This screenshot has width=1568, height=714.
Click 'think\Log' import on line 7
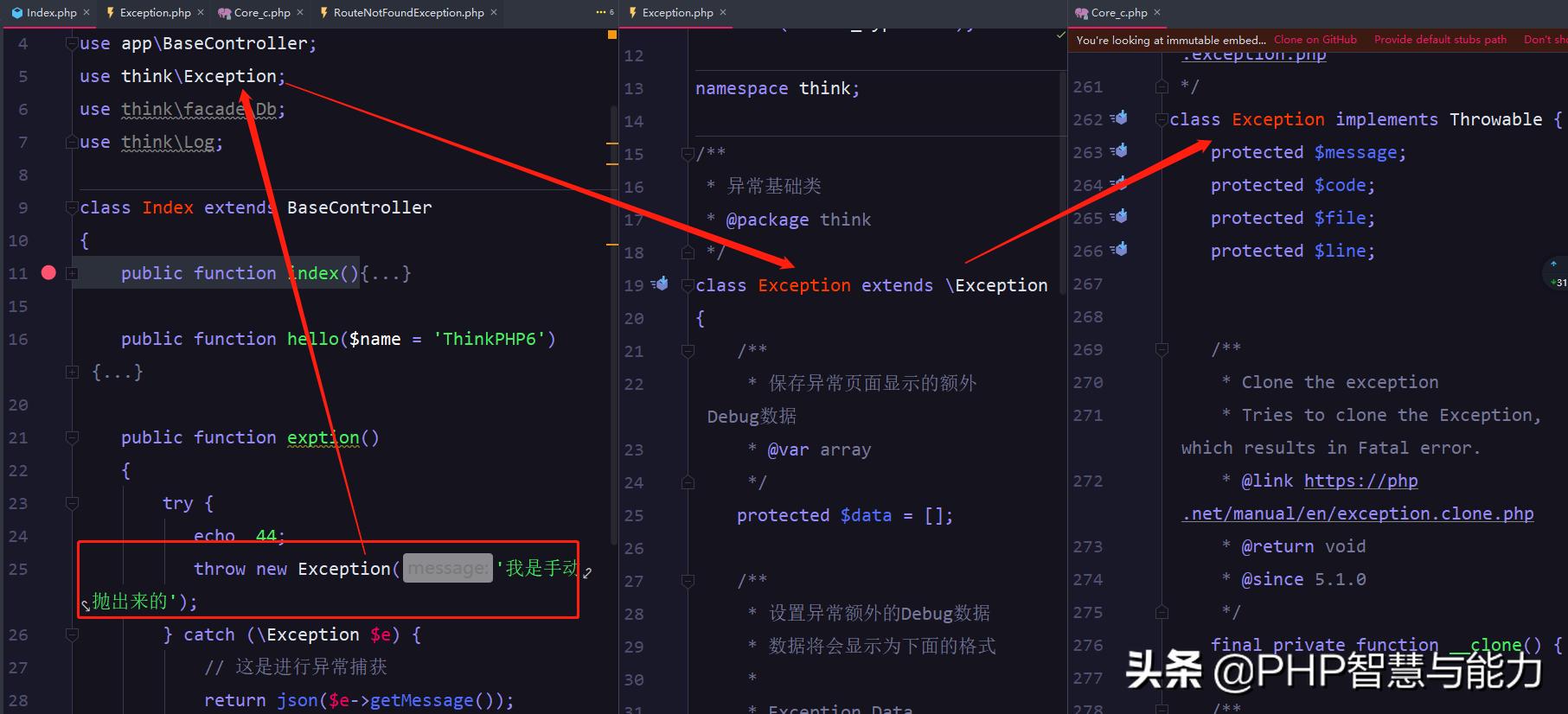tap(168, 142)
